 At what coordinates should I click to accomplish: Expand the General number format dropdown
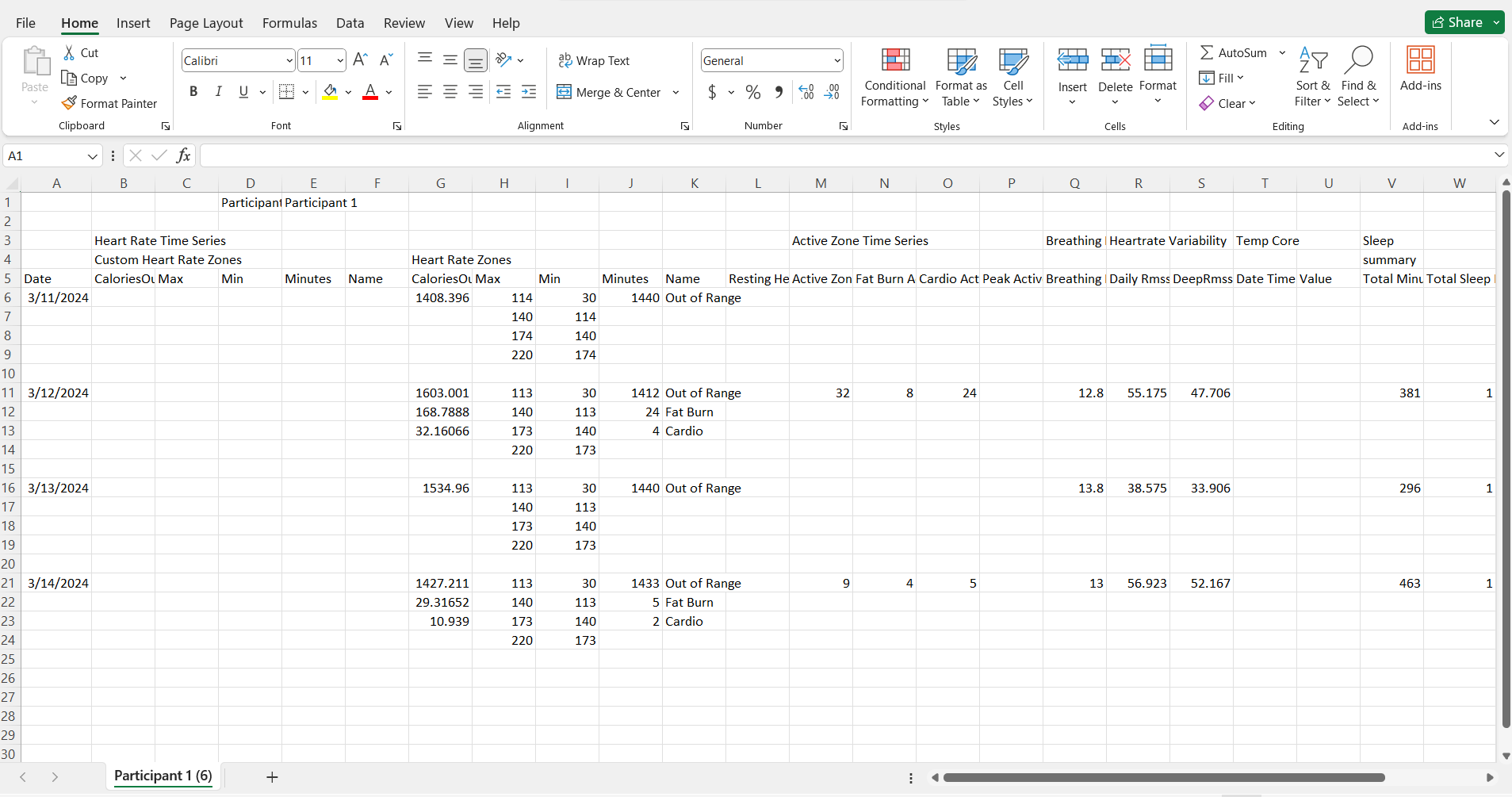click(836, 61)
